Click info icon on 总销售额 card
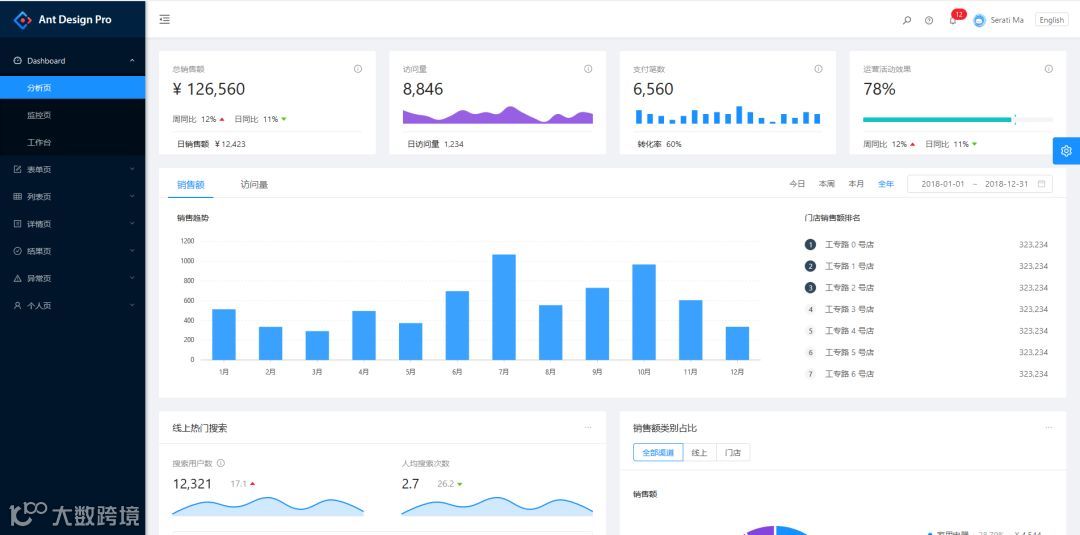 [358, 69]
